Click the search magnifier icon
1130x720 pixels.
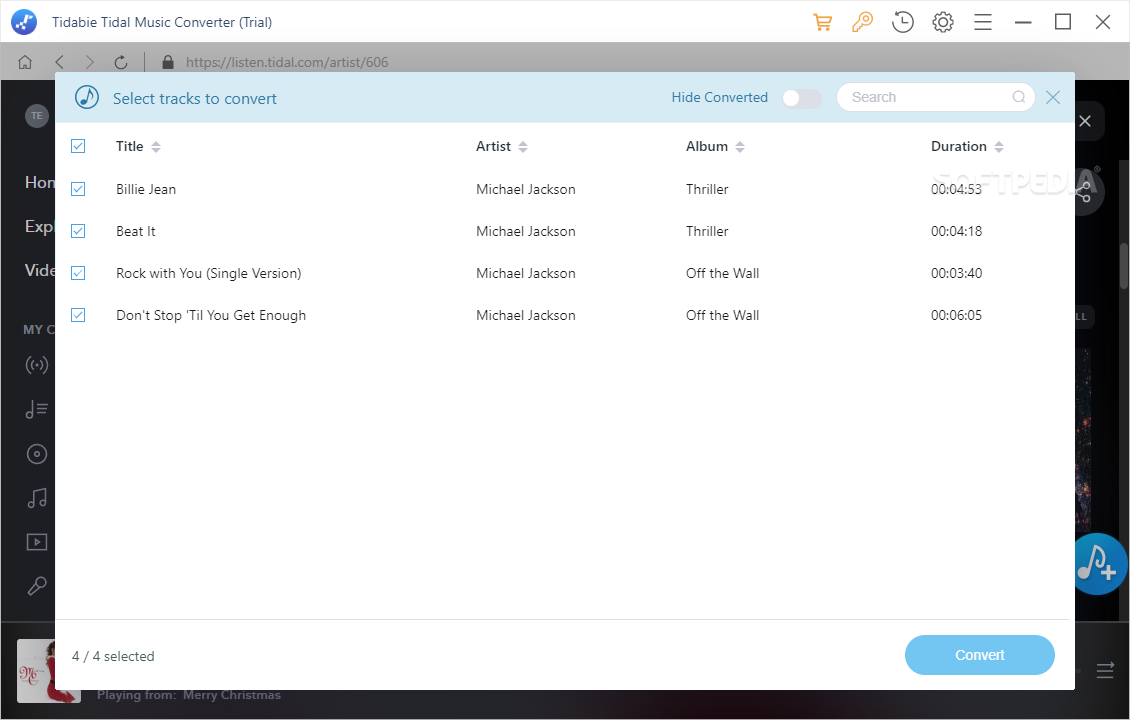(1018, 97)
